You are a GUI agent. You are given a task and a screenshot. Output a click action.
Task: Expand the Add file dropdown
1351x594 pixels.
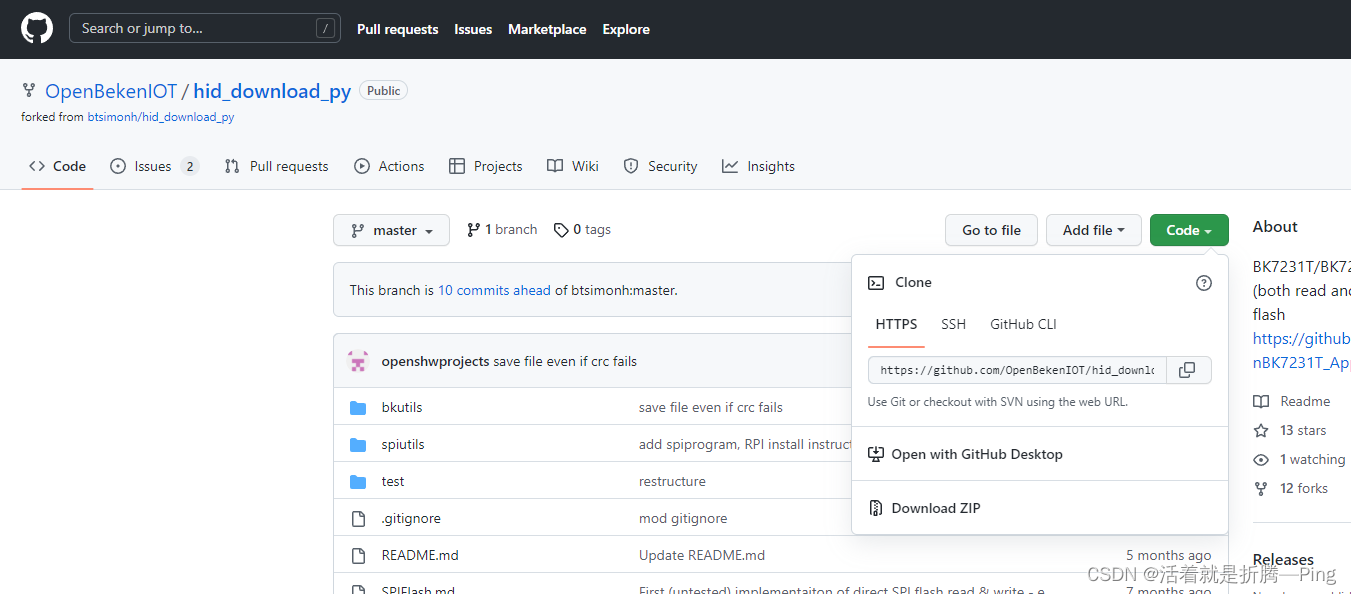[1094, 230]
